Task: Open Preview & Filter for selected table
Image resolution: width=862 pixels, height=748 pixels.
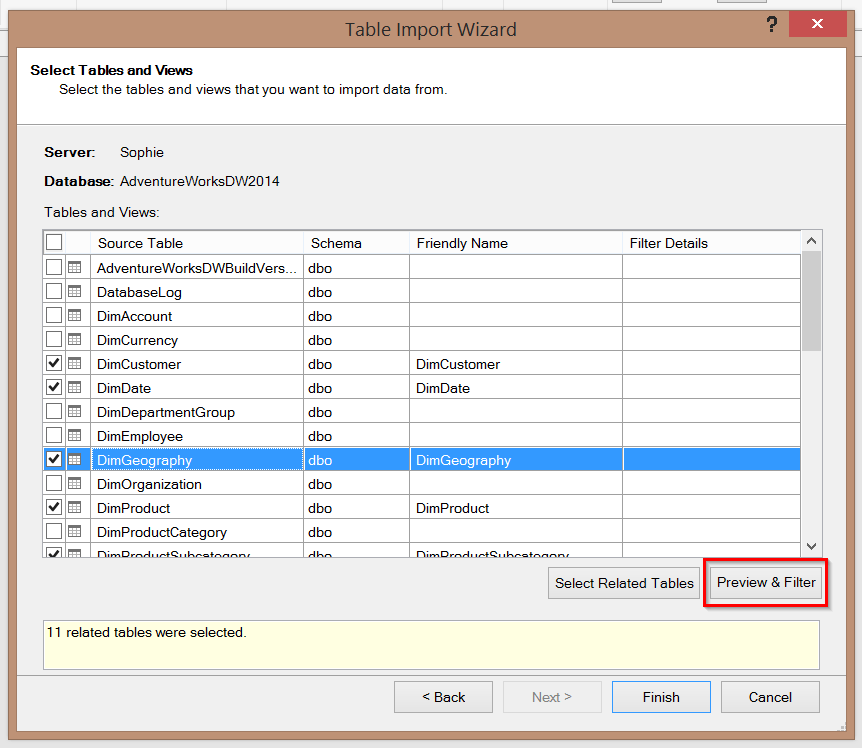Action: point(766,583)
